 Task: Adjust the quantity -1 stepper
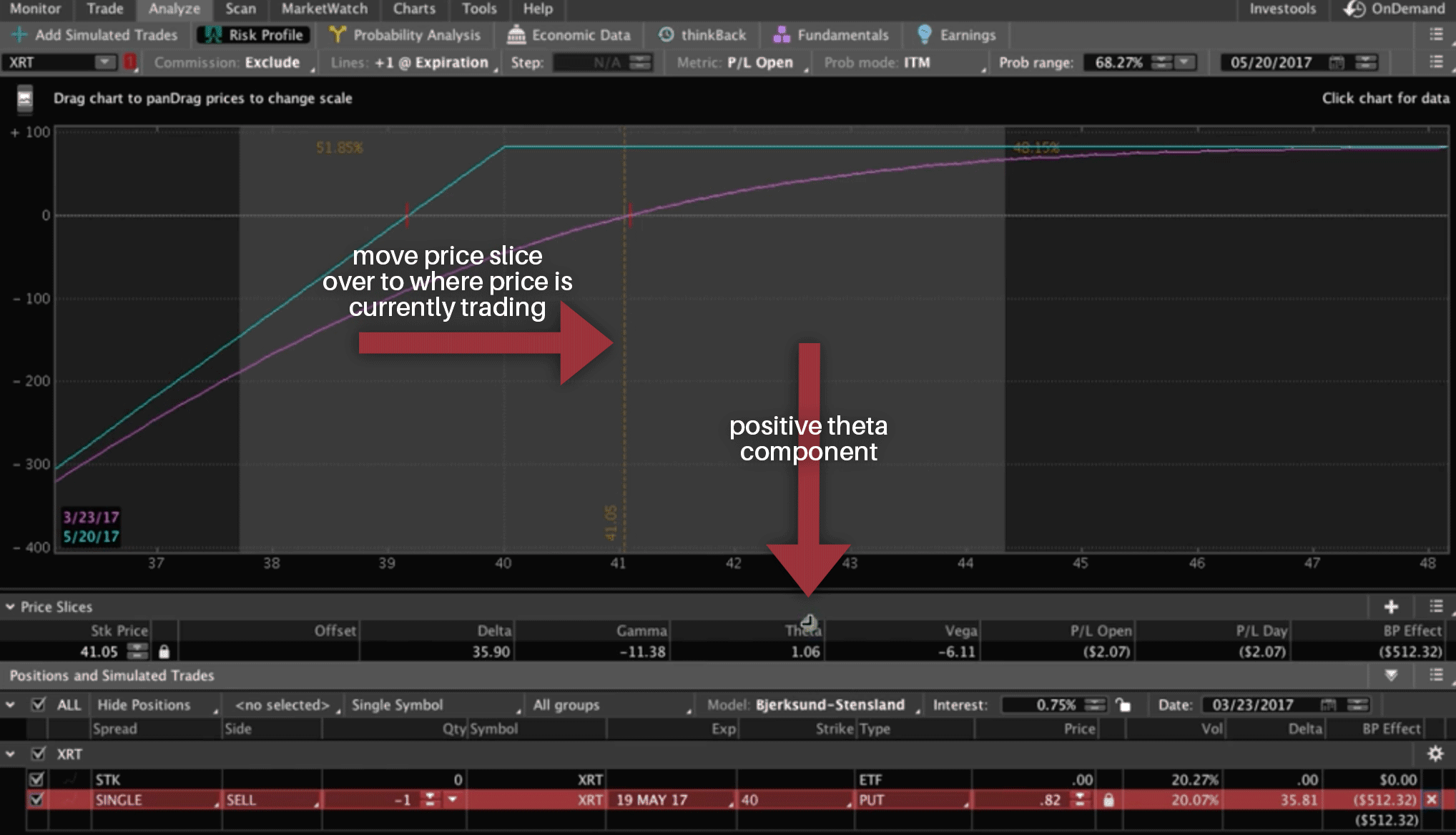430,799
